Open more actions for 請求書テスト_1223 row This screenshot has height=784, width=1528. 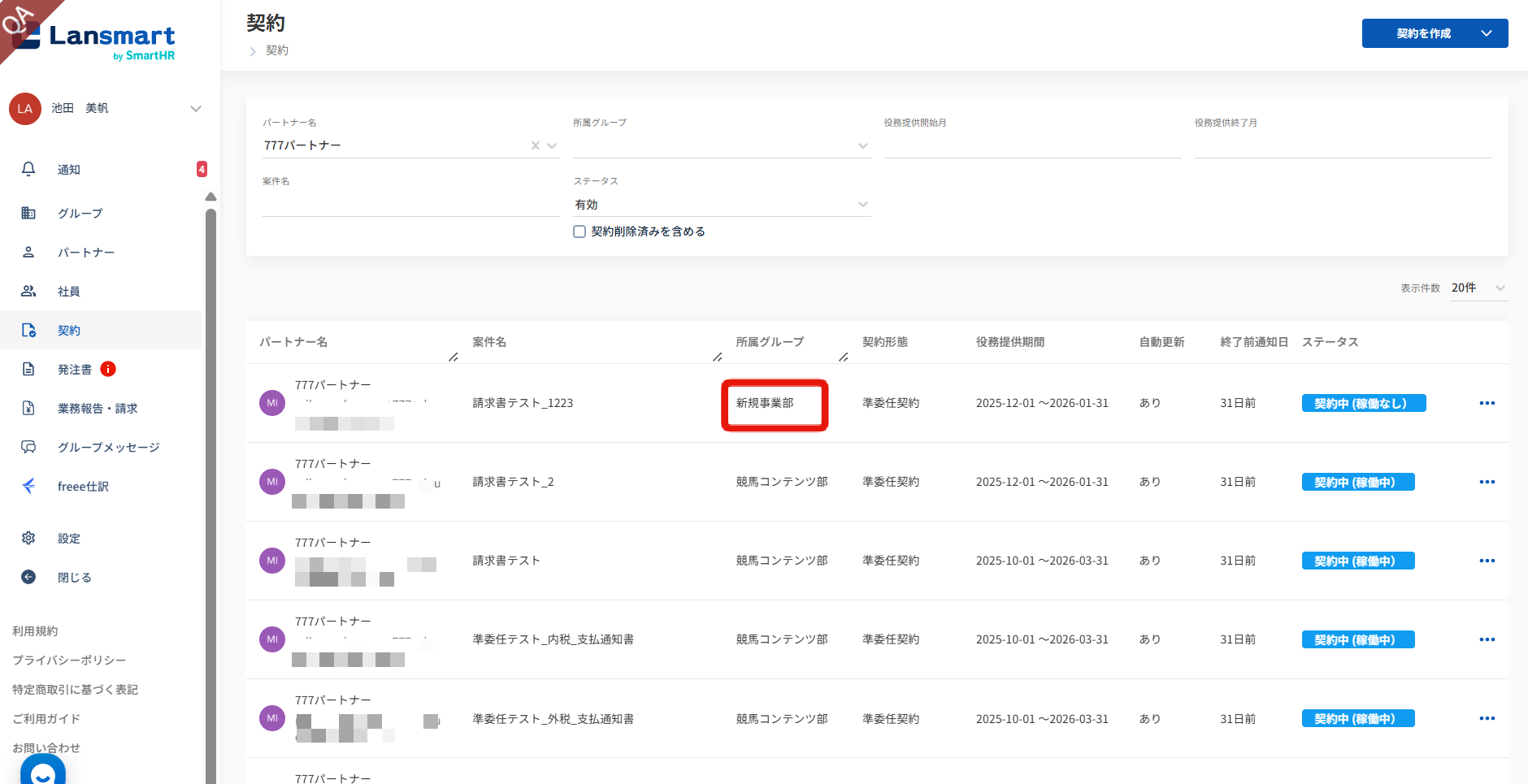pyautogui.click(x=1487, y=403)
